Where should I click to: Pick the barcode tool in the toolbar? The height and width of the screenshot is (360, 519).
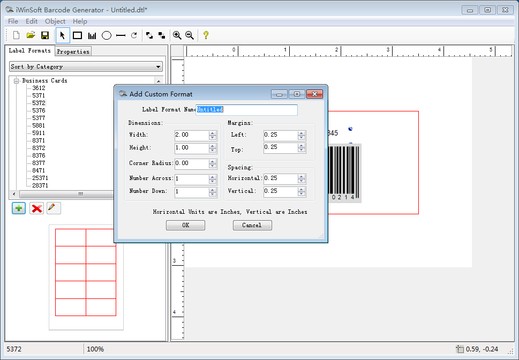(x=92, y=35)
